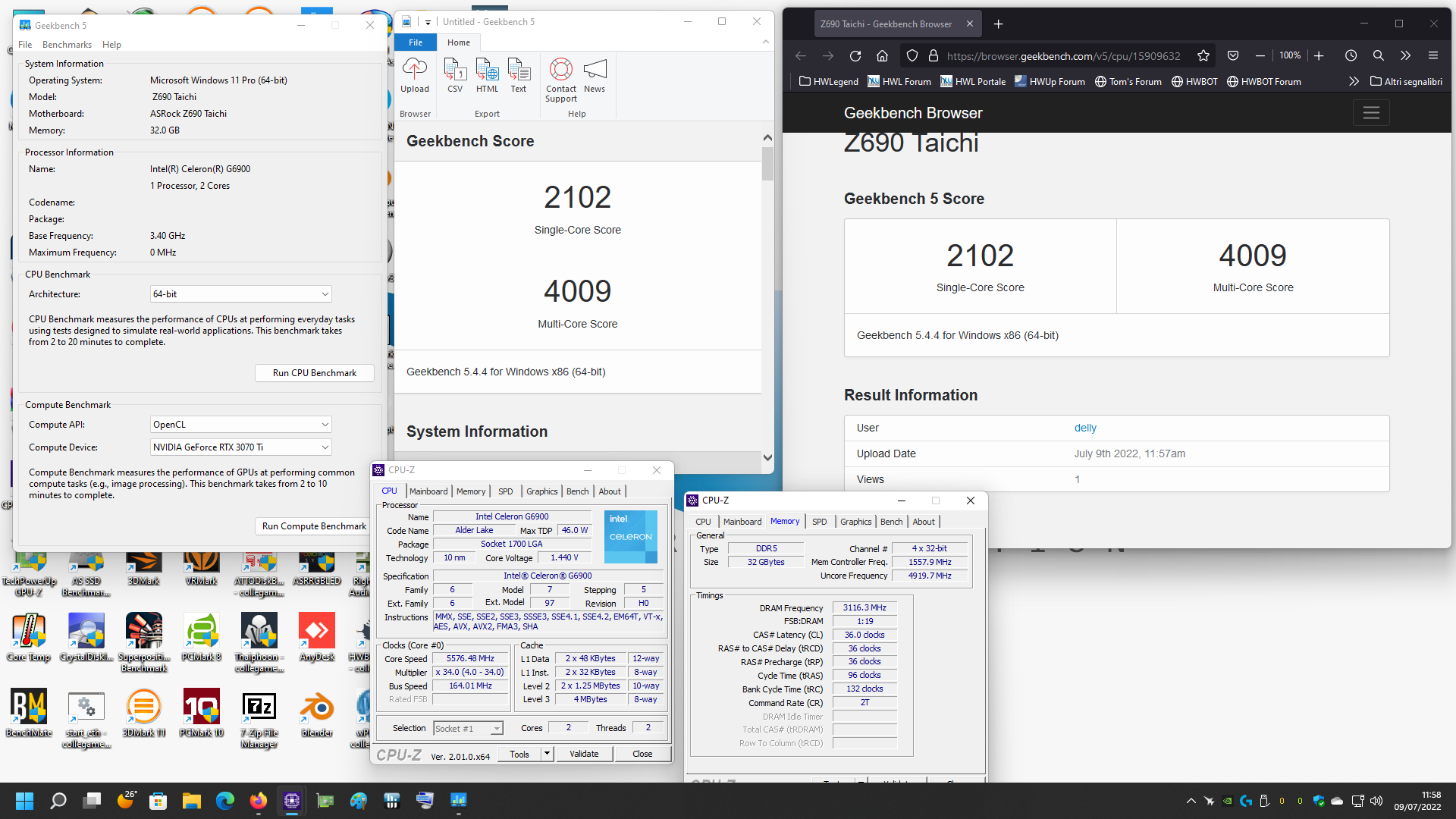The image size is (1456, 819).
Task: Open Windows Start menu
Action: point(24,801)
